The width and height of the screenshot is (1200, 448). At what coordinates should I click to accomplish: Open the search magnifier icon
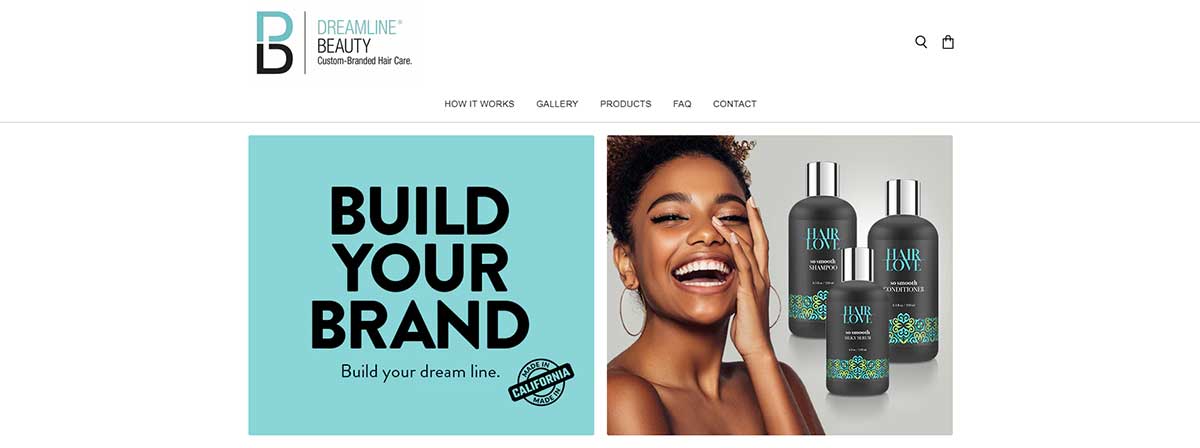click(x=921, y=42)
